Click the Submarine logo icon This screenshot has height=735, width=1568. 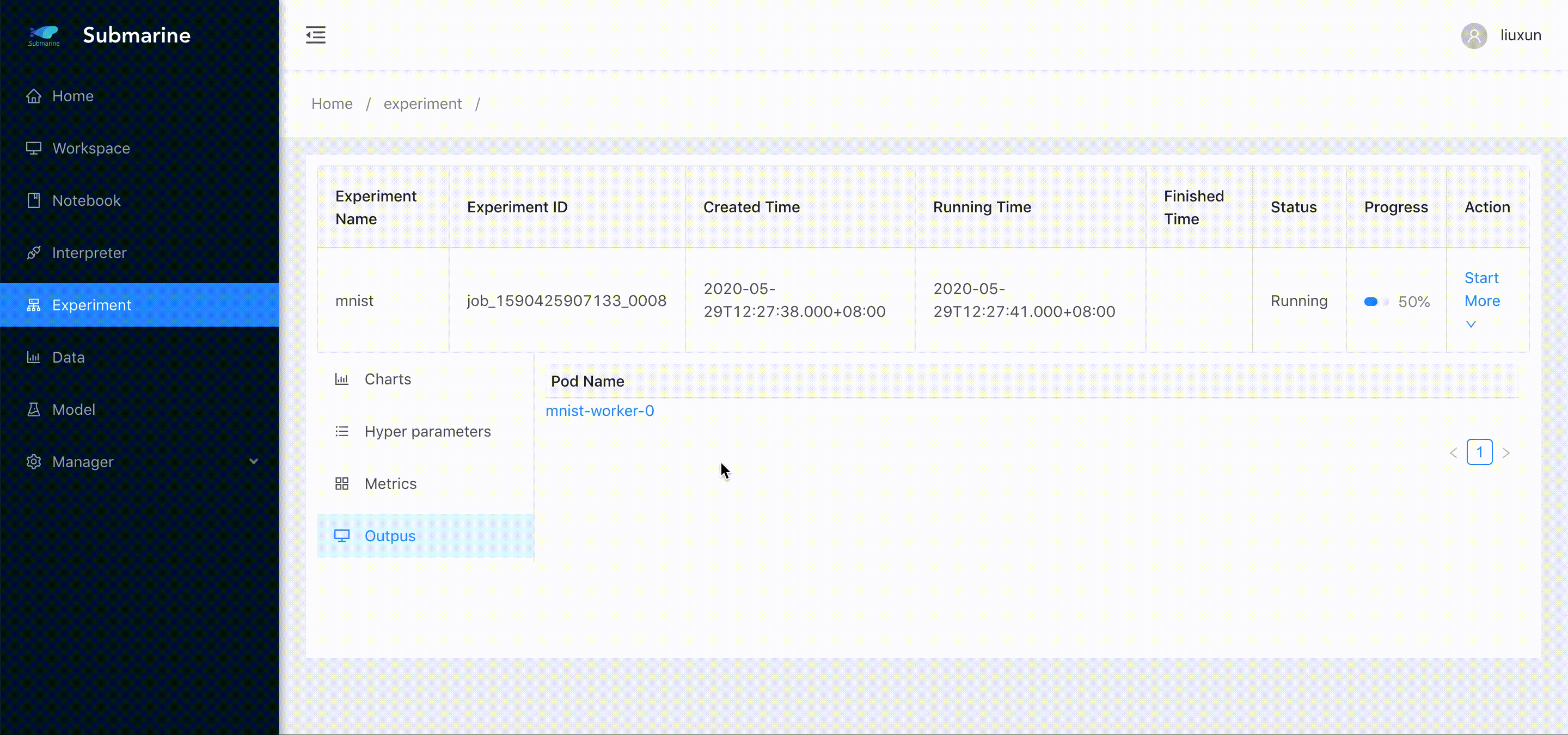[44, 35]
